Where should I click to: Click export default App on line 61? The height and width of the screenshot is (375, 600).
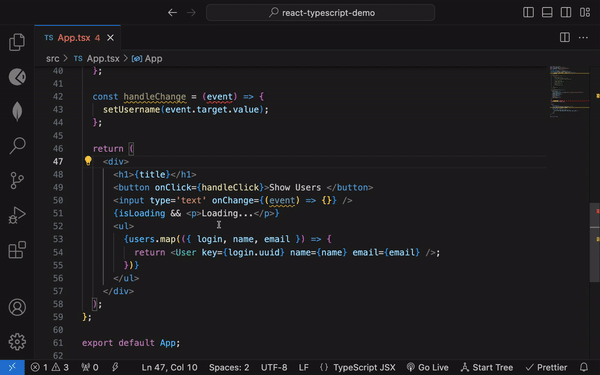click(x=131, y=343)
